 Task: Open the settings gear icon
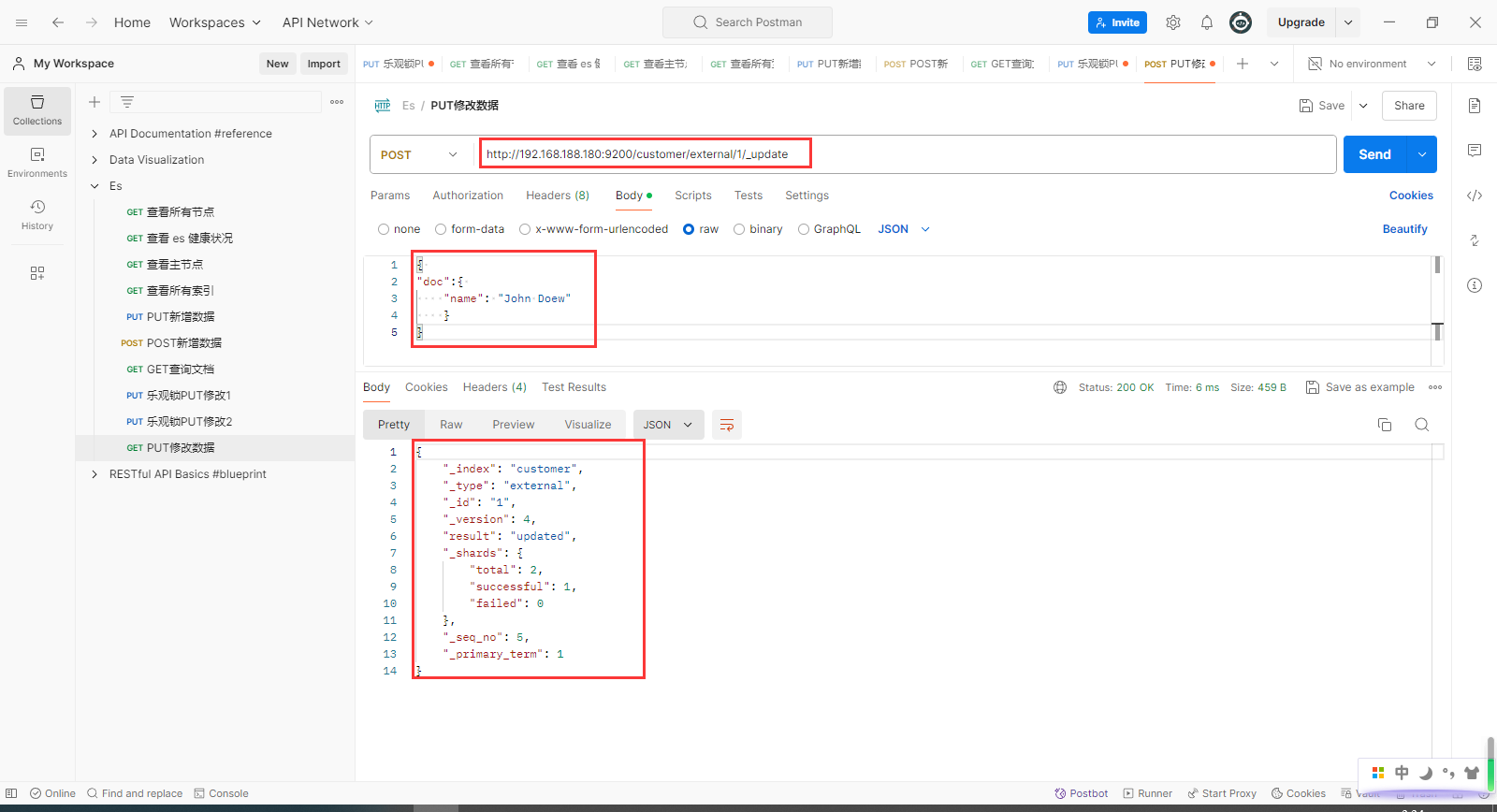pyautogui.click(x=1173, y=22)
